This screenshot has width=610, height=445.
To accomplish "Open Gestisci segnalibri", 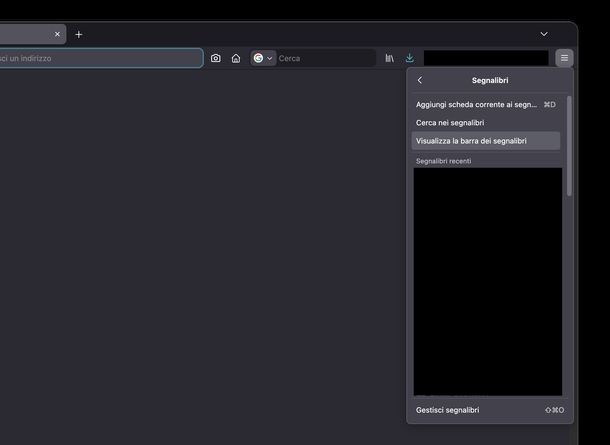I will 489,410.
